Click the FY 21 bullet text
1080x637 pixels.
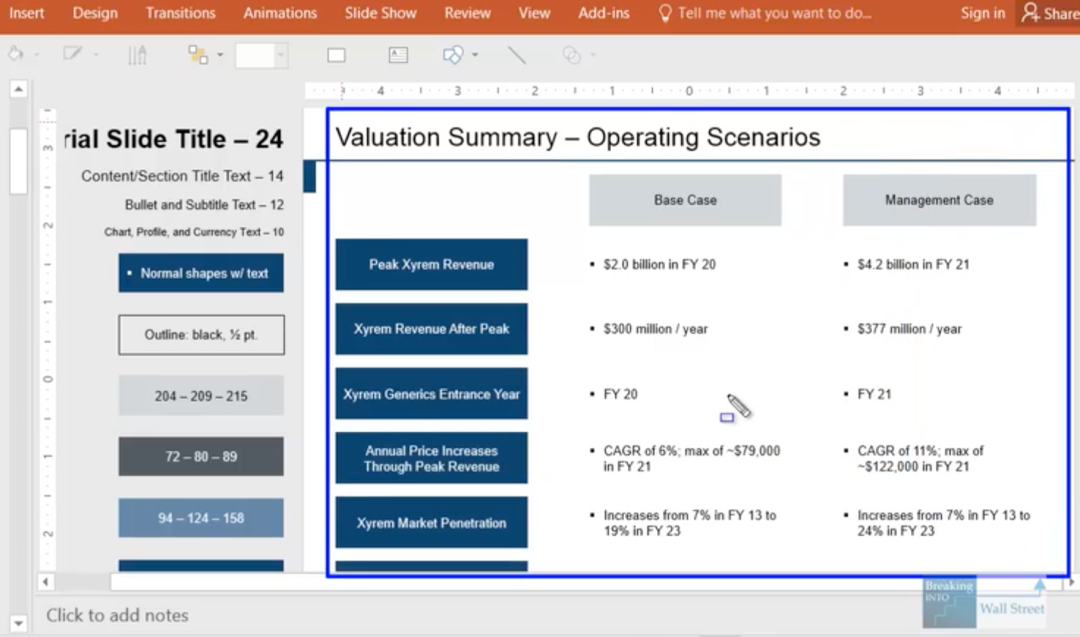(x=874, y=394)
